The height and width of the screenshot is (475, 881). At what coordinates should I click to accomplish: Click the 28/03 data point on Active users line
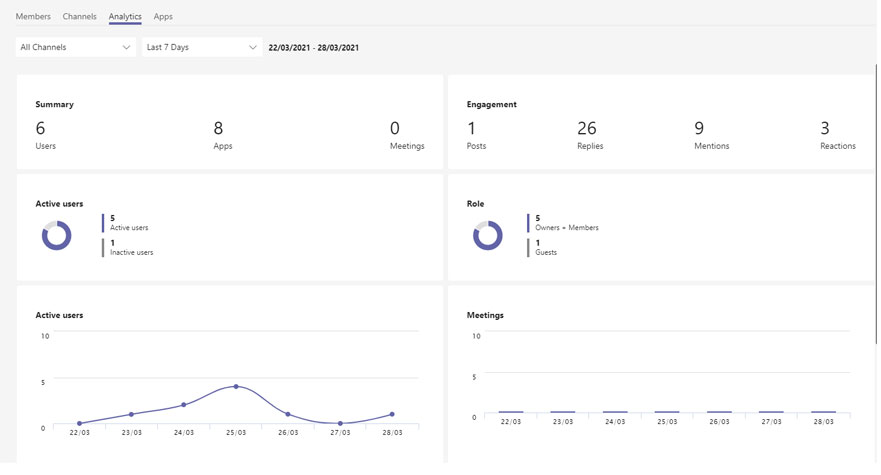(392, 414)
